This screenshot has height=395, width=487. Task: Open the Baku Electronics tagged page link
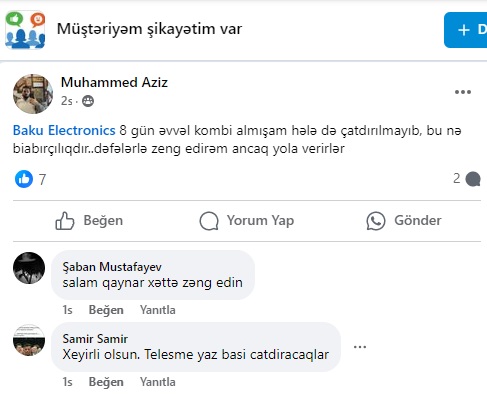click(x=64, y=130)
